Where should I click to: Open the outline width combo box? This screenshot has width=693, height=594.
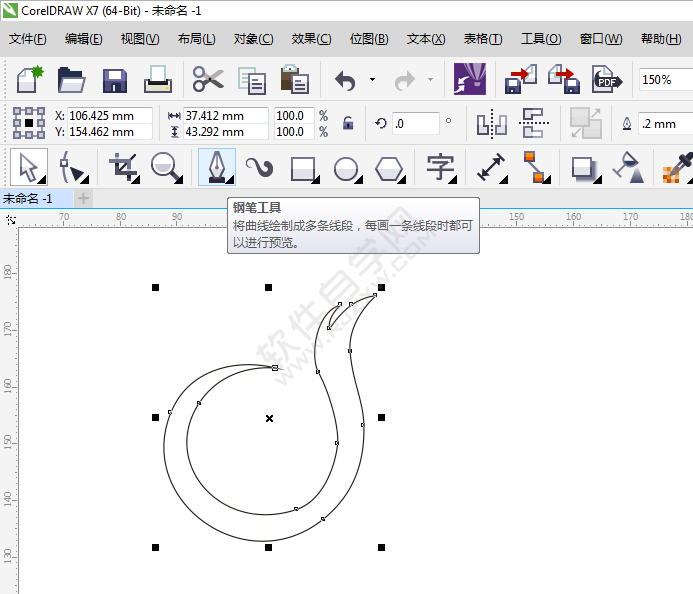(x=664, y=124)
